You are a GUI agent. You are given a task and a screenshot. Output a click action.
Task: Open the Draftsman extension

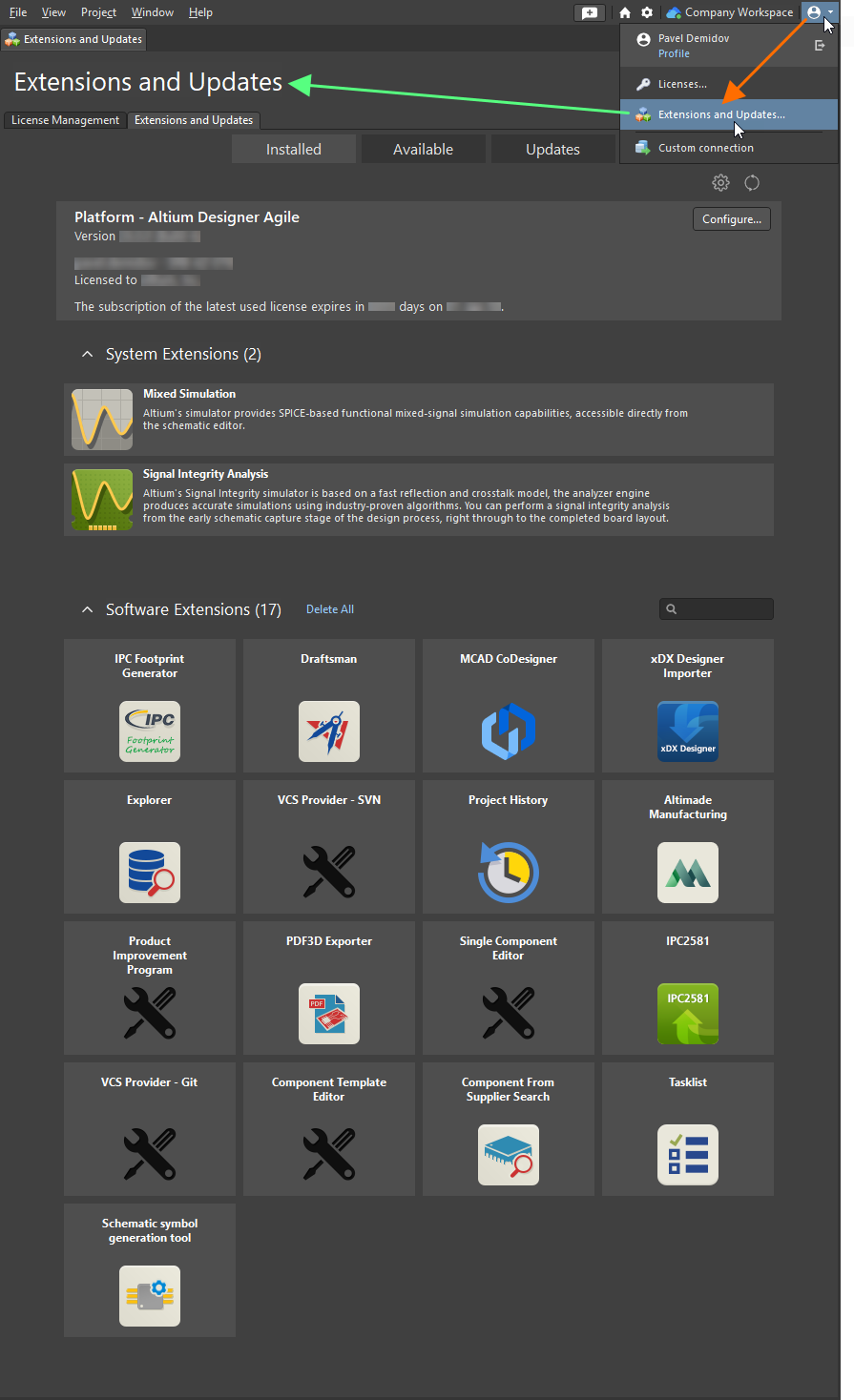(x=328, y=731)
